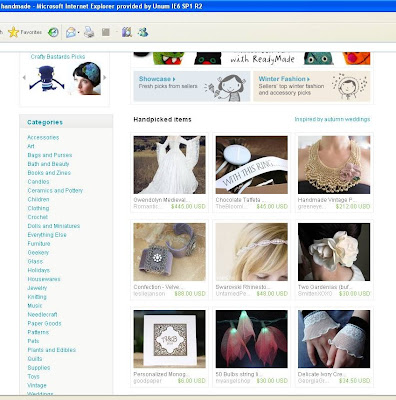The height and width of the screenshot is (400, 396).
Task: Browse the Geekery category
Action: 38,253
